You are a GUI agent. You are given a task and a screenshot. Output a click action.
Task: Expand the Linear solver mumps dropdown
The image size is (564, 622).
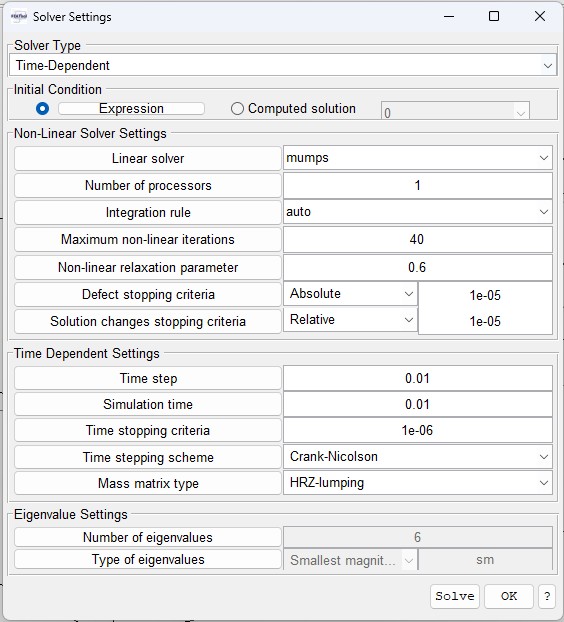(418, 158)
